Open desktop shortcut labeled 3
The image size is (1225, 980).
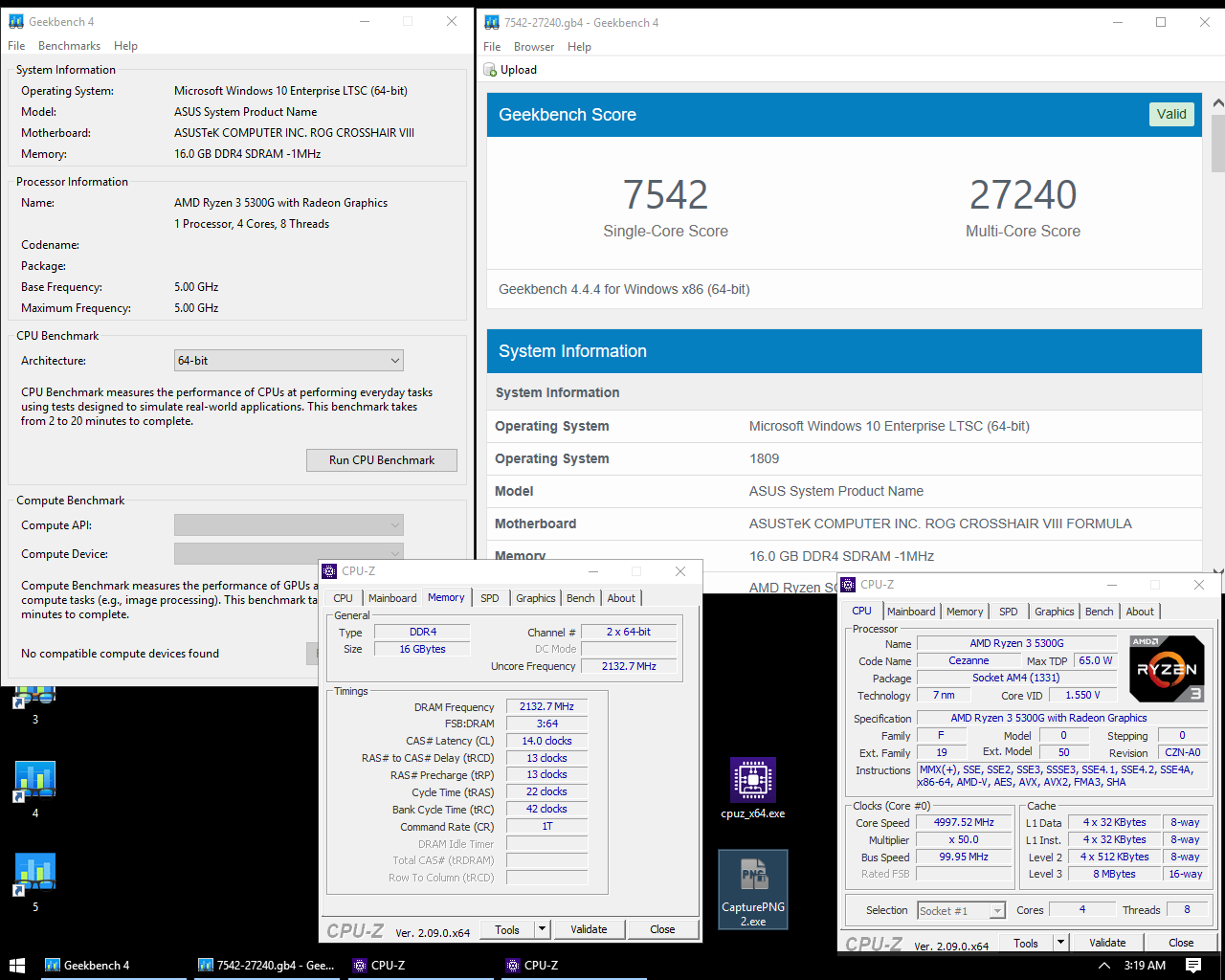point(34,703)
